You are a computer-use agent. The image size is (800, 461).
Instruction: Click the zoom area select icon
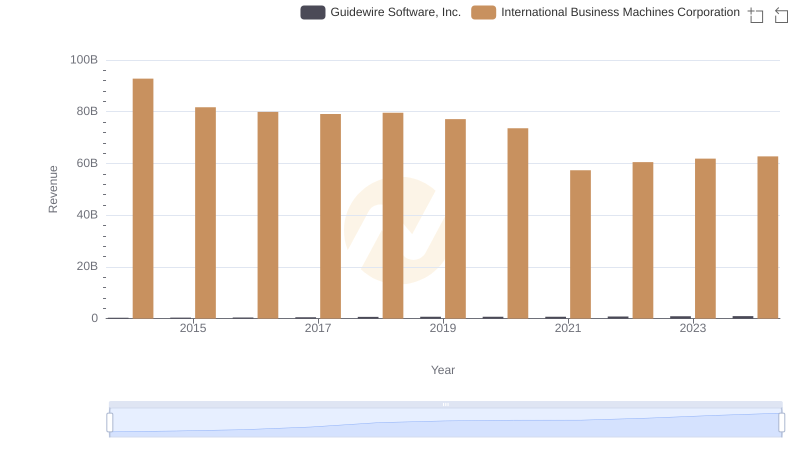(x=756, y=15)
